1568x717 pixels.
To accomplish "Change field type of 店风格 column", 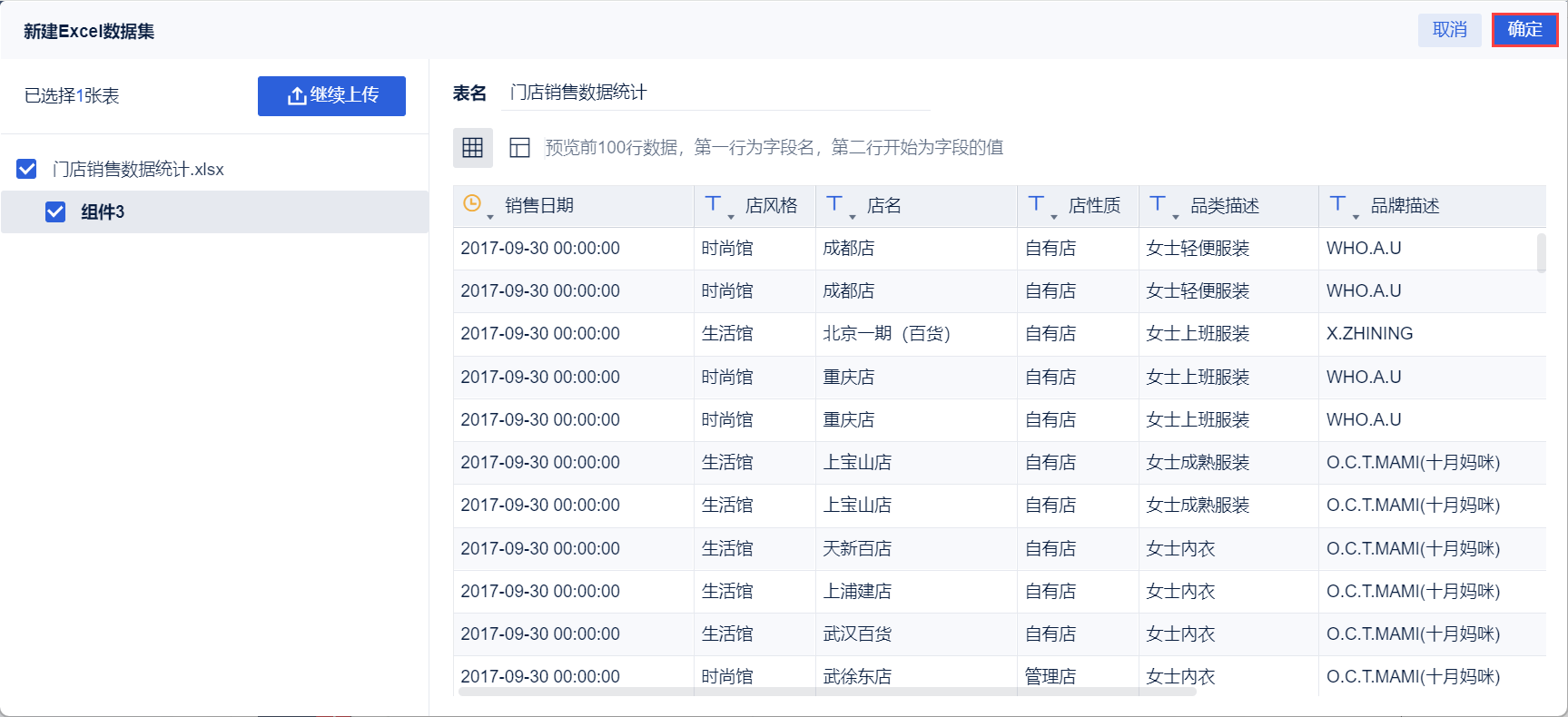I will pyautogui.click(x=718, y=206).
